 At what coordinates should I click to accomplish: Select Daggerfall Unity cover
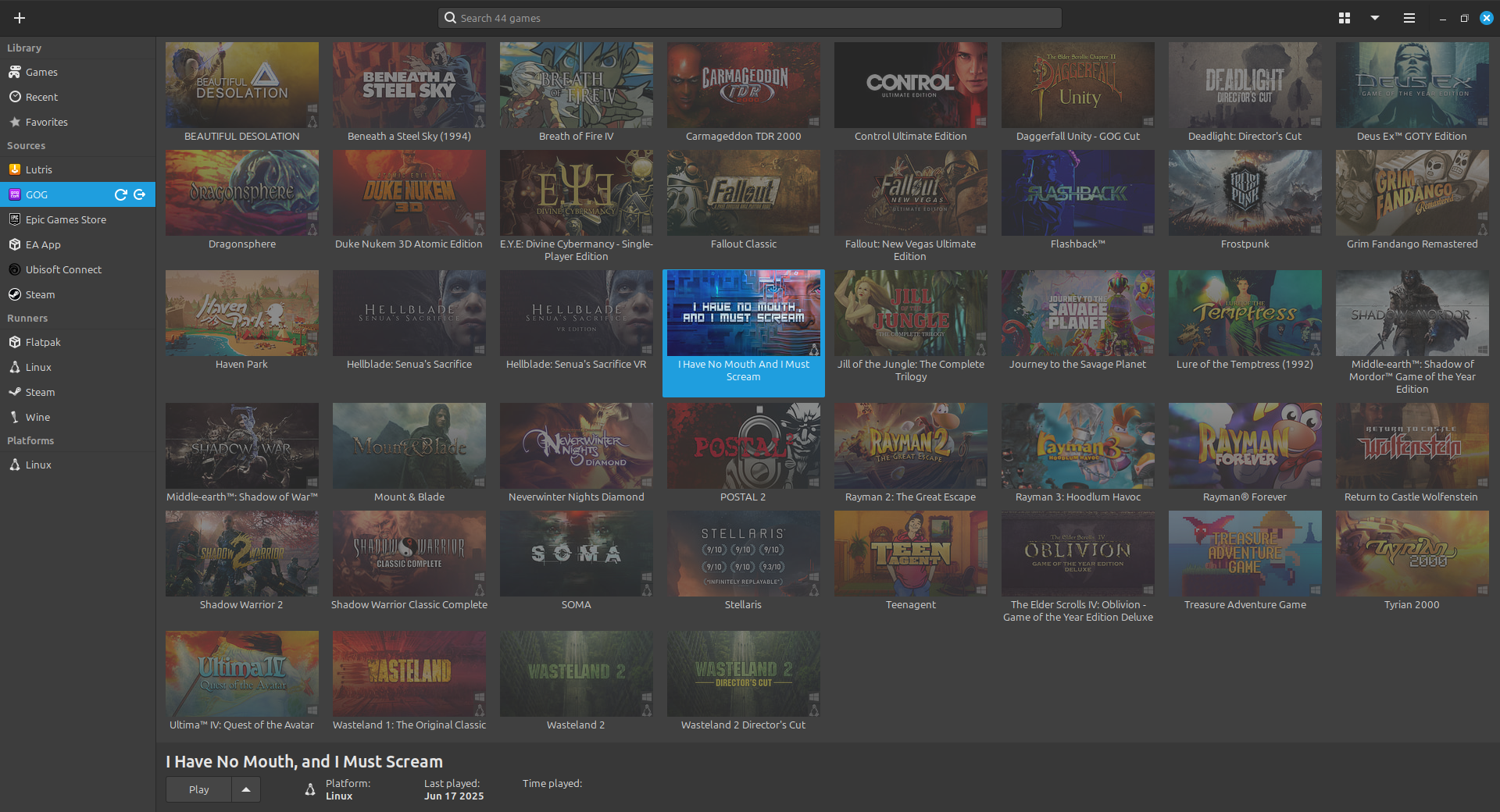click(1078, 85)
